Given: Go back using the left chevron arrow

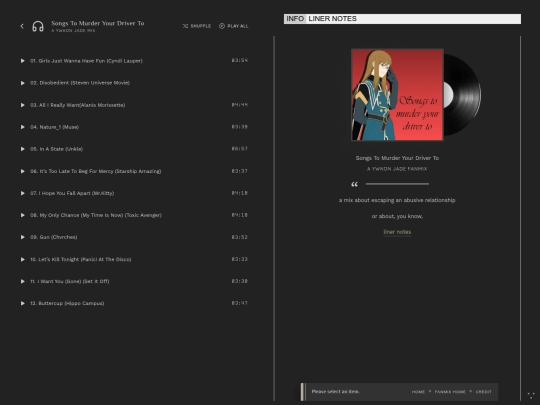Looking at the screenshot, I should coord(22,26).
